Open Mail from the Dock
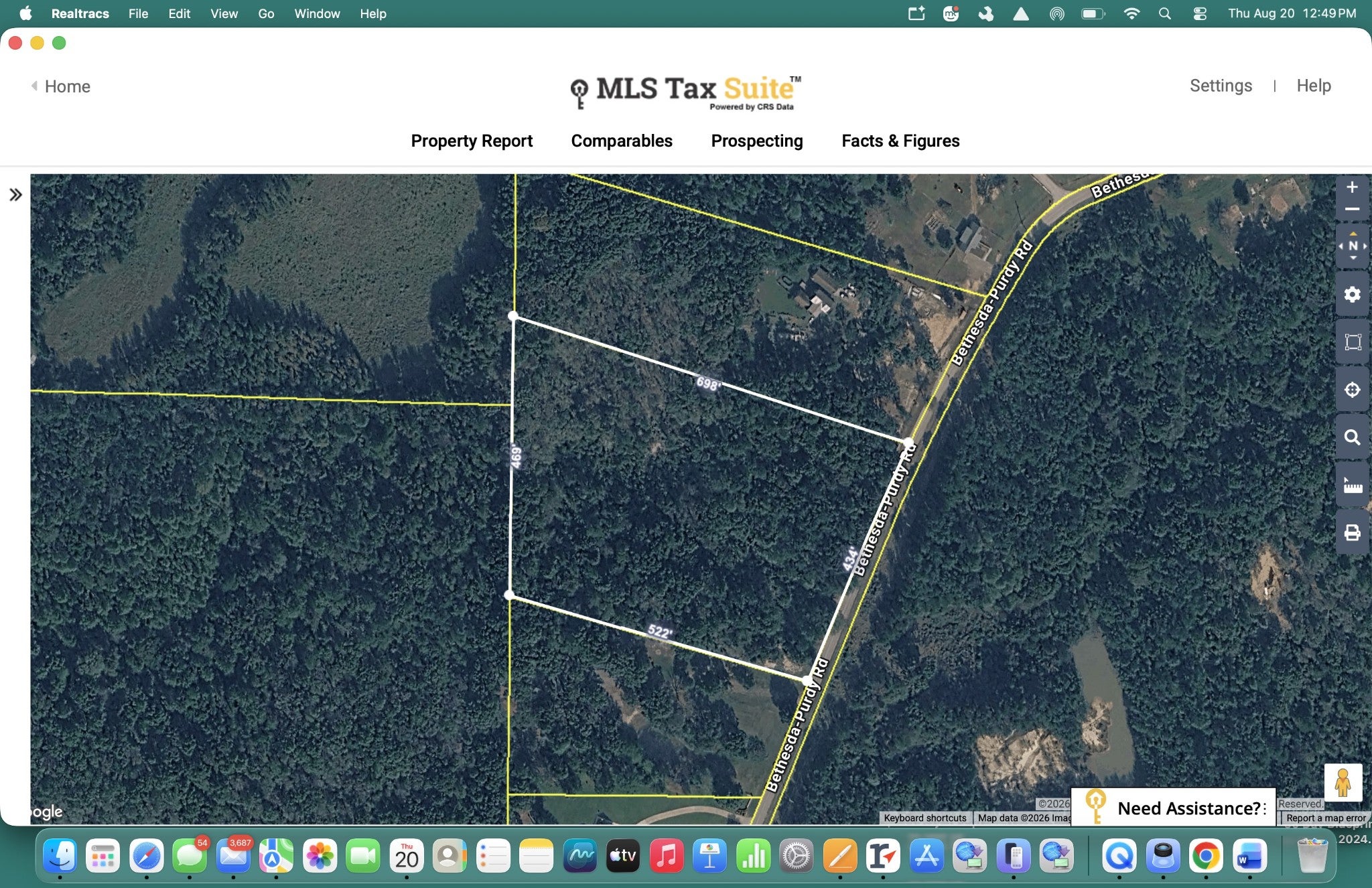1372x888 pixels. (x=233, y=856)
